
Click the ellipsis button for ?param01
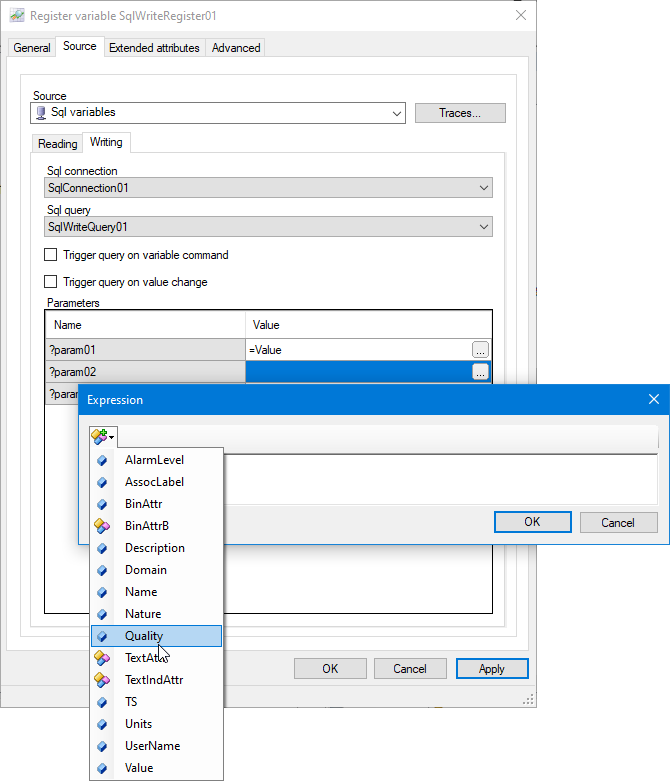click(480, 350)
